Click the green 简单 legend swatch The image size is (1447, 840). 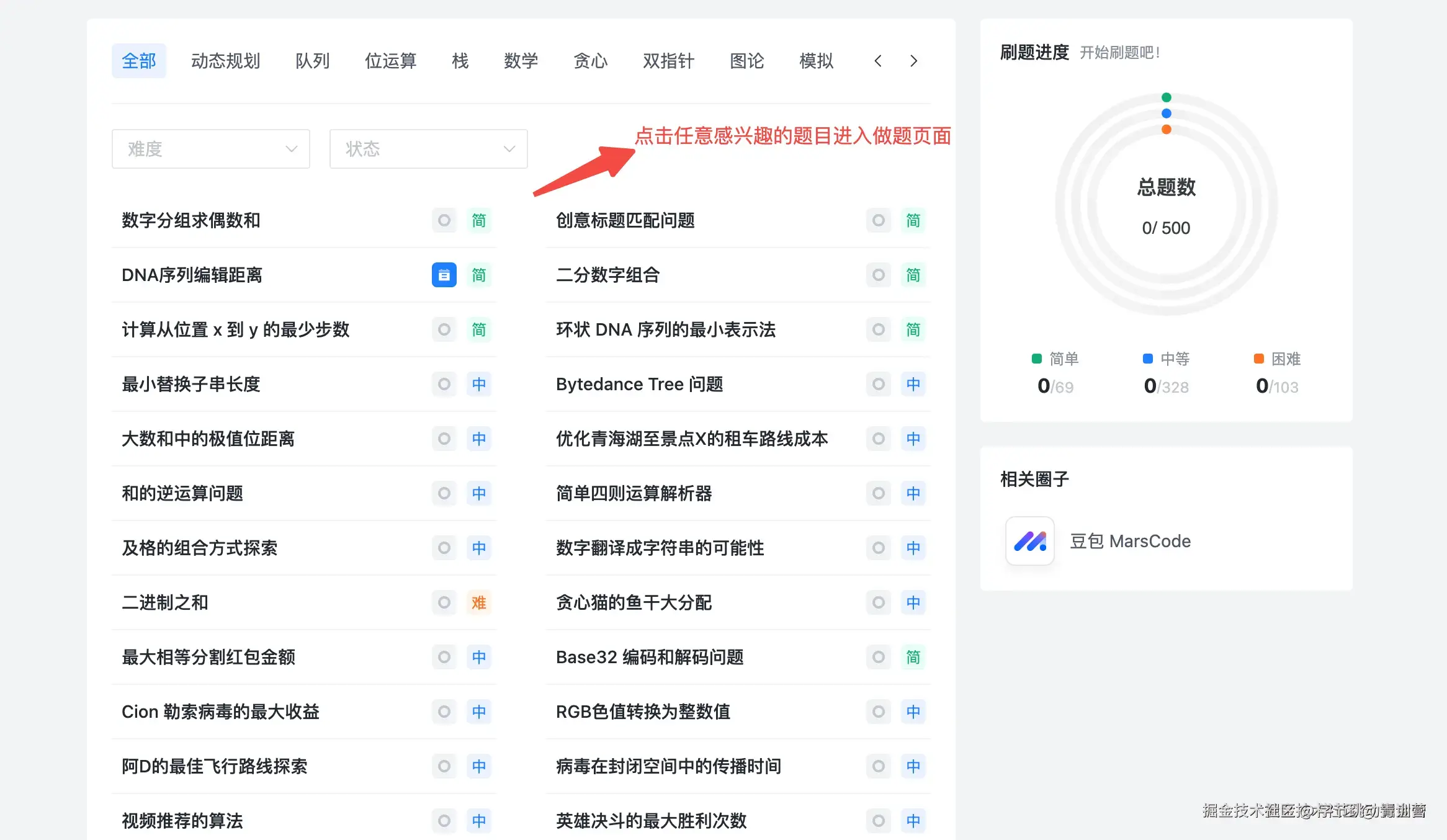click(x=1036, y=359)
